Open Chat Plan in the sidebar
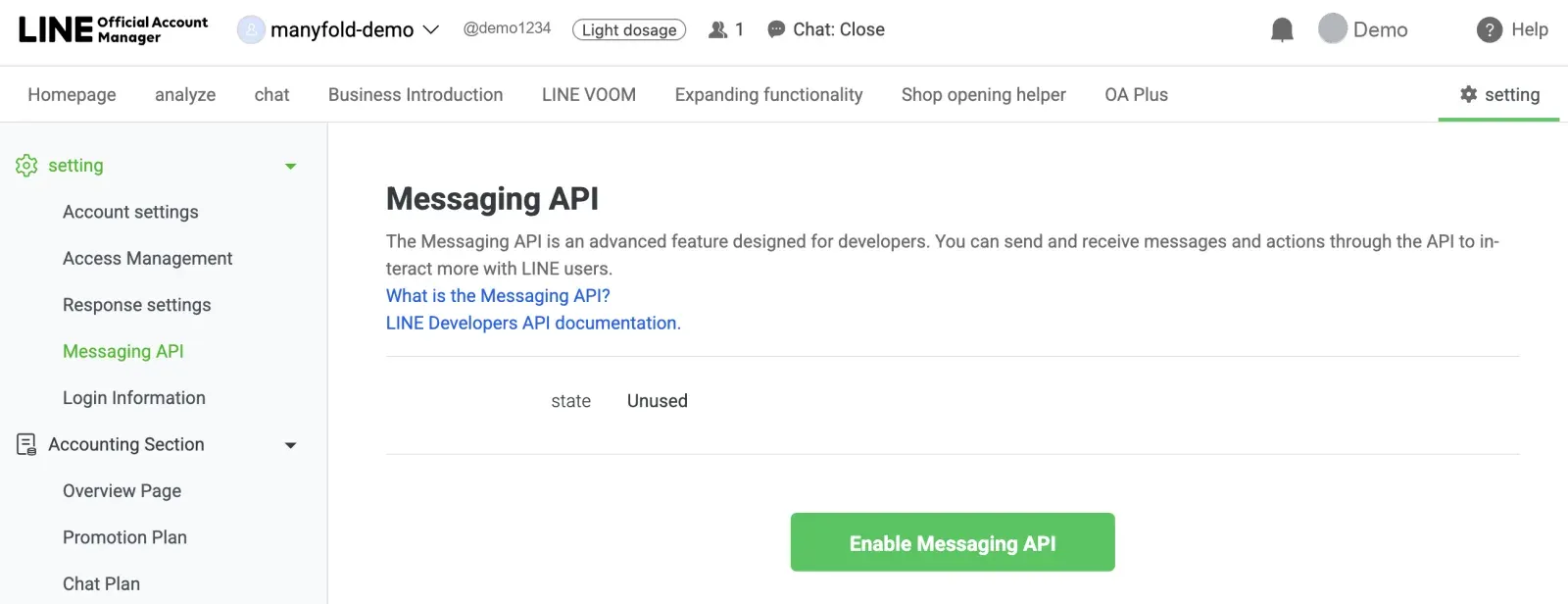 (x=102, y=583)
